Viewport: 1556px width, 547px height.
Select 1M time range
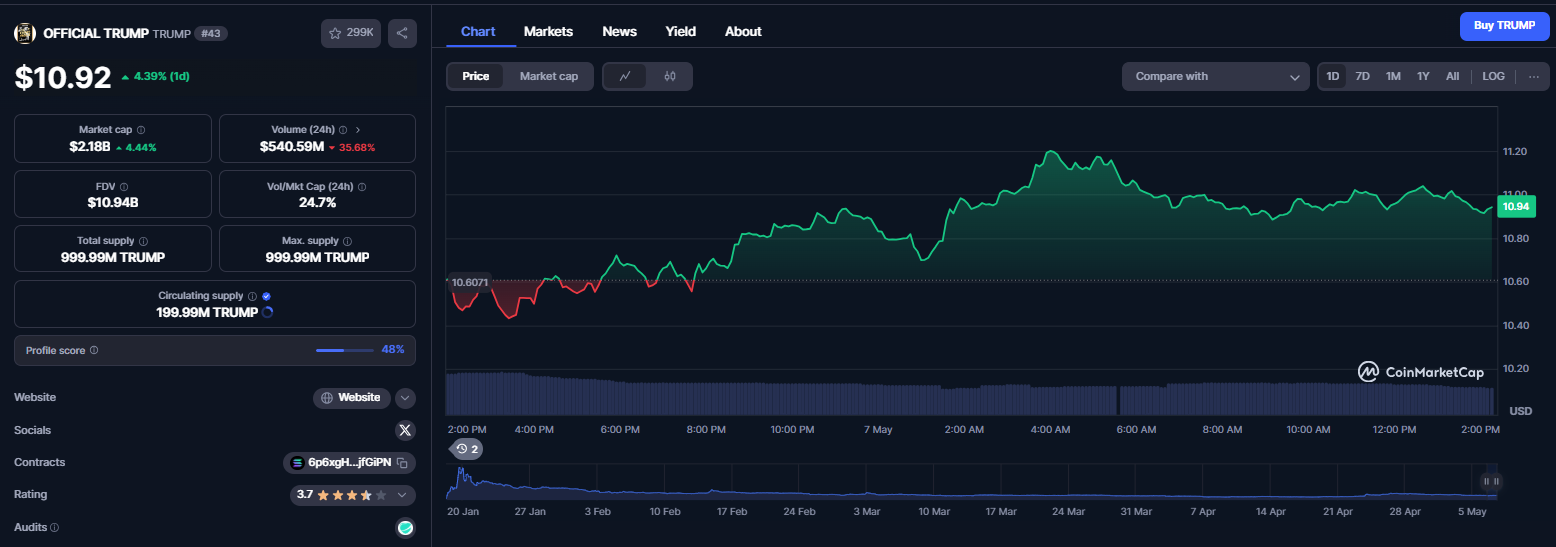1393,76
